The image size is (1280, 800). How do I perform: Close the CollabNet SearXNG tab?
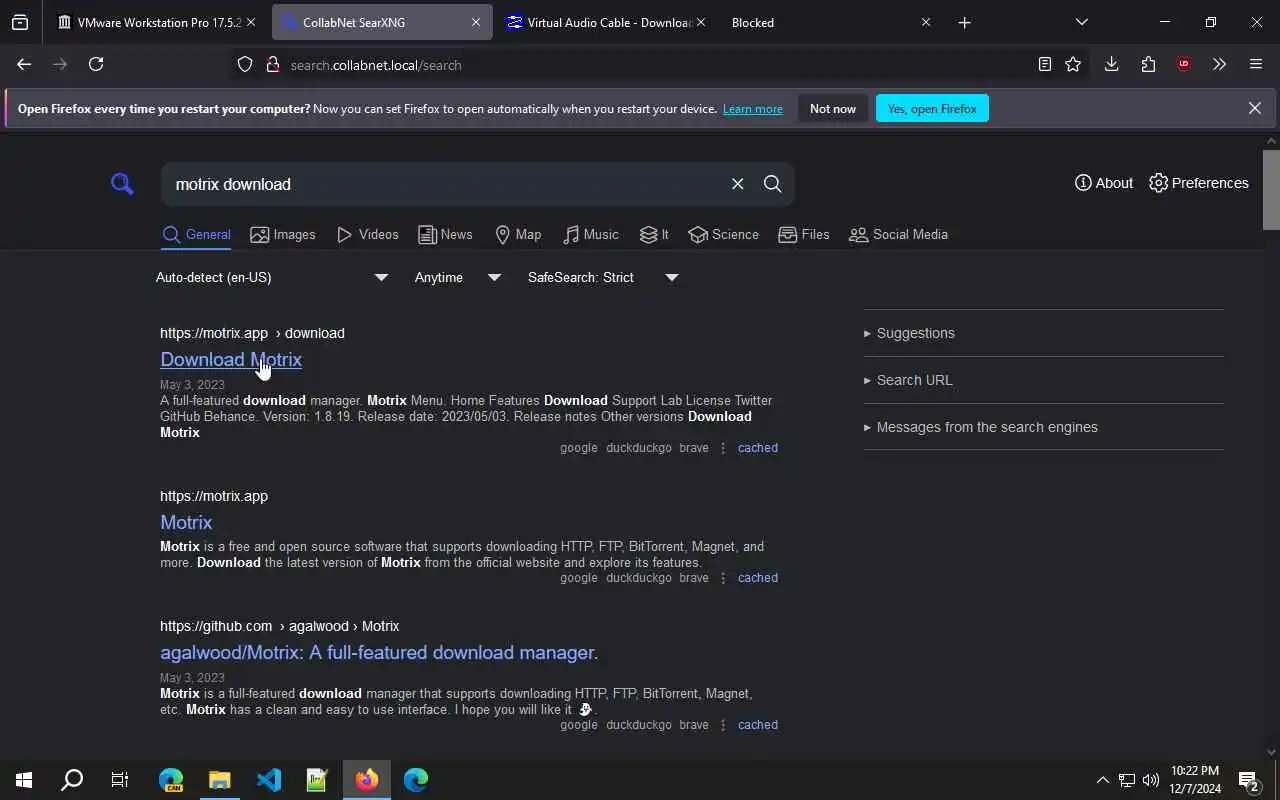(x=475, y=22)
